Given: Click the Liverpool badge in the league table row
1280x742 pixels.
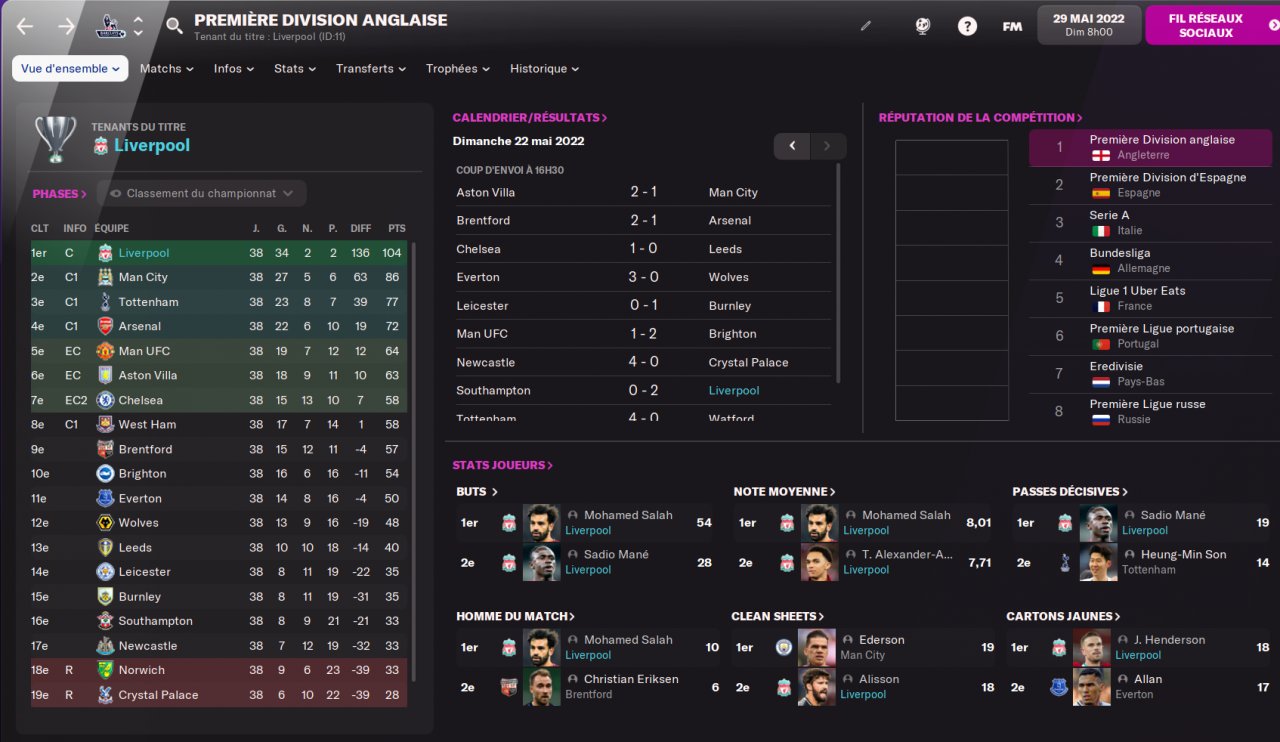Looking at the screenshot, I should 105,253.
